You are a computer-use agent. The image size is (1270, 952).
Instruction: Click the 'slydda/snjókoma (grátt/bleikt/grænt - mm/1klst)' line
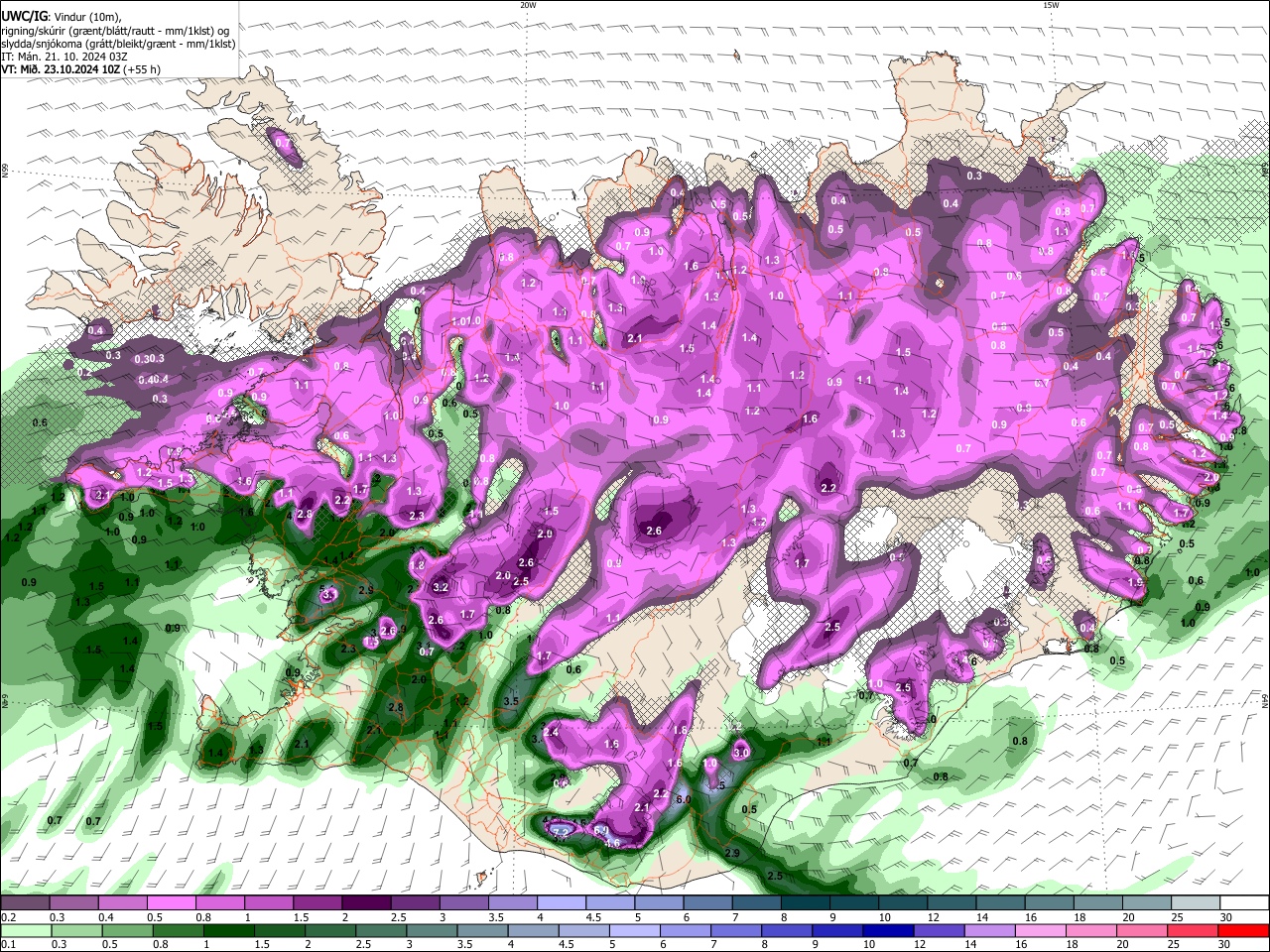pyautogui.click(x=118, y=44)
